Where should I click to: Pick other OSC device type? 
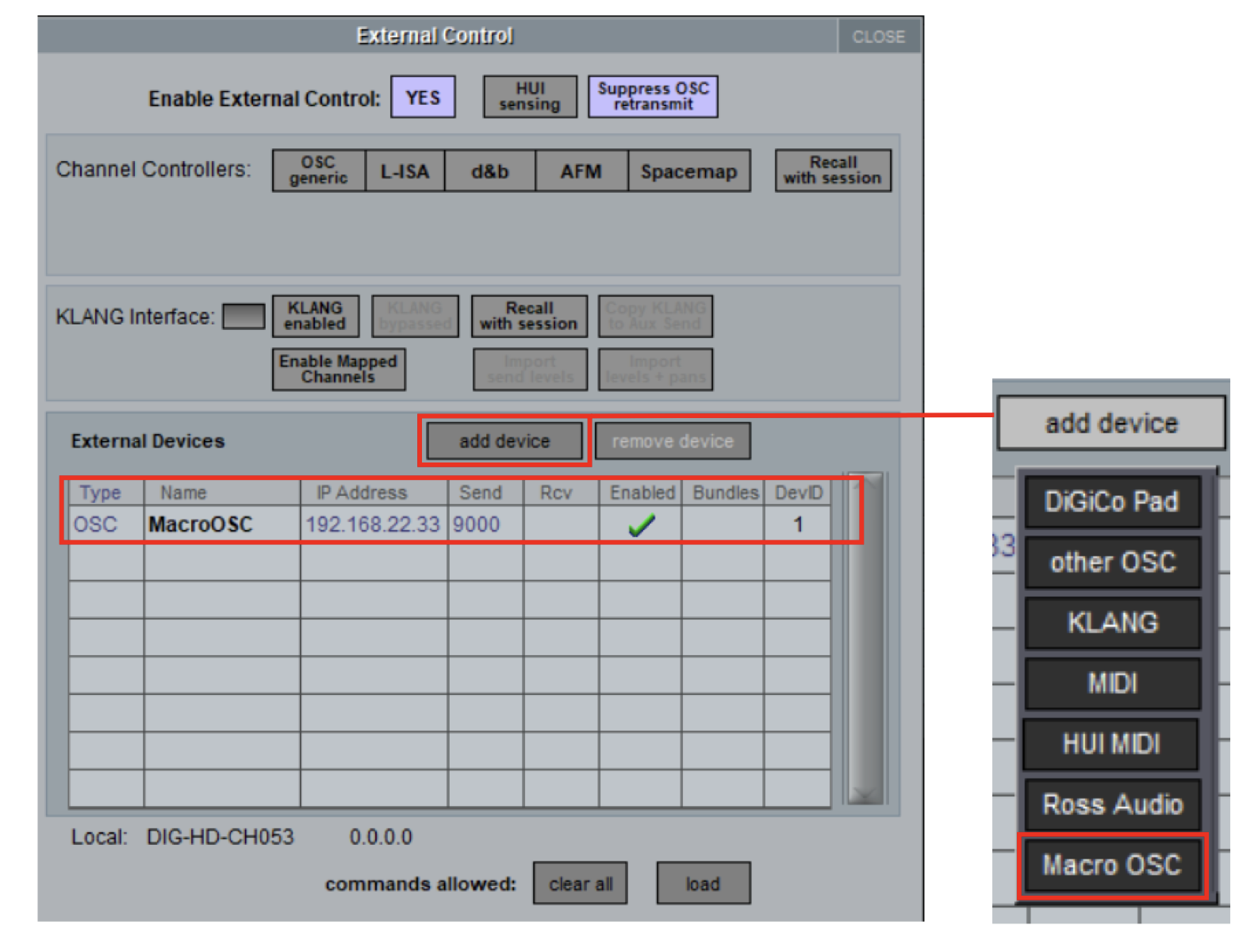point(1111,562)
